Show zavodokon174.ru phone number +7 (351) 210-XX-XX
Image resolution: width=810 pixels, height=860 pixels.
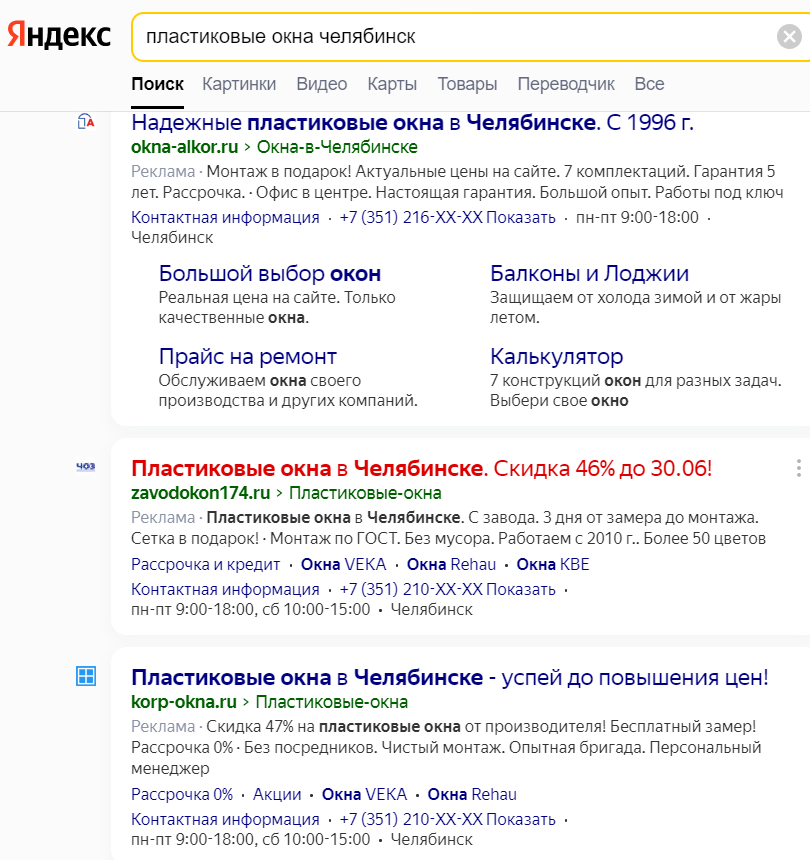[448, 590]
